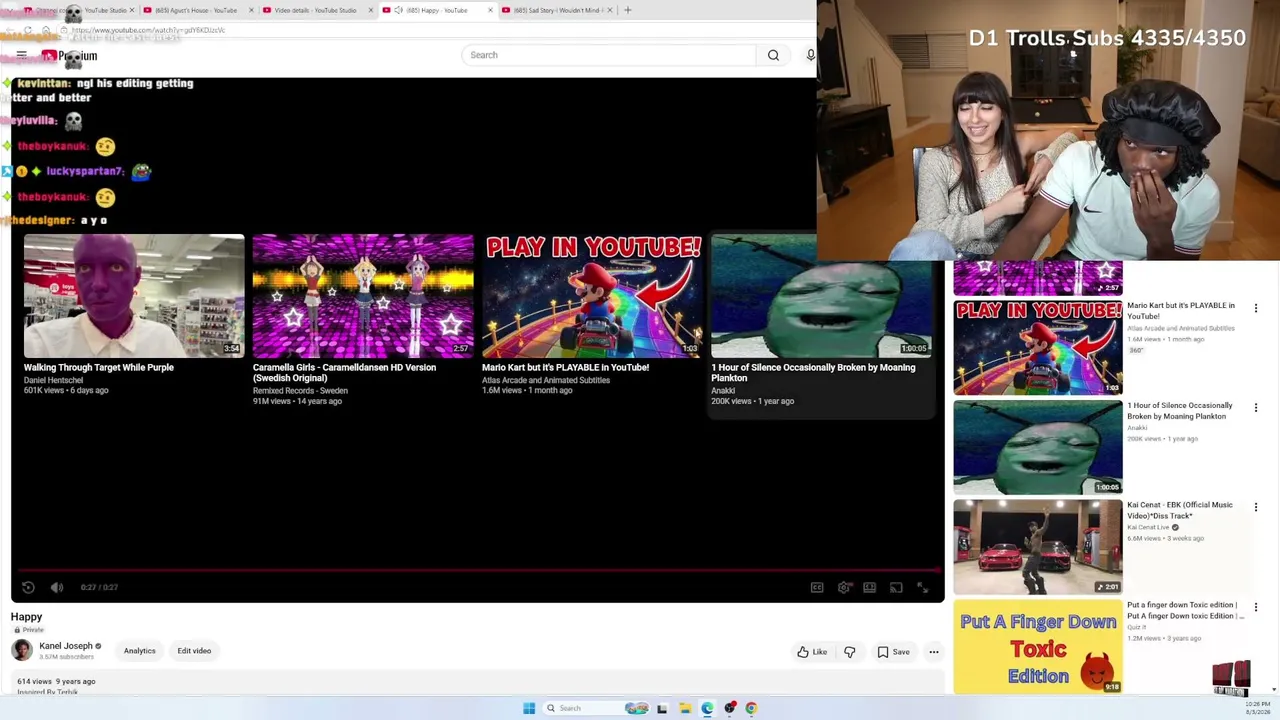Close the Sad Story tab
Viewport: 1280px width, 720px height.
pyautogui.click(x=609, y=10)
